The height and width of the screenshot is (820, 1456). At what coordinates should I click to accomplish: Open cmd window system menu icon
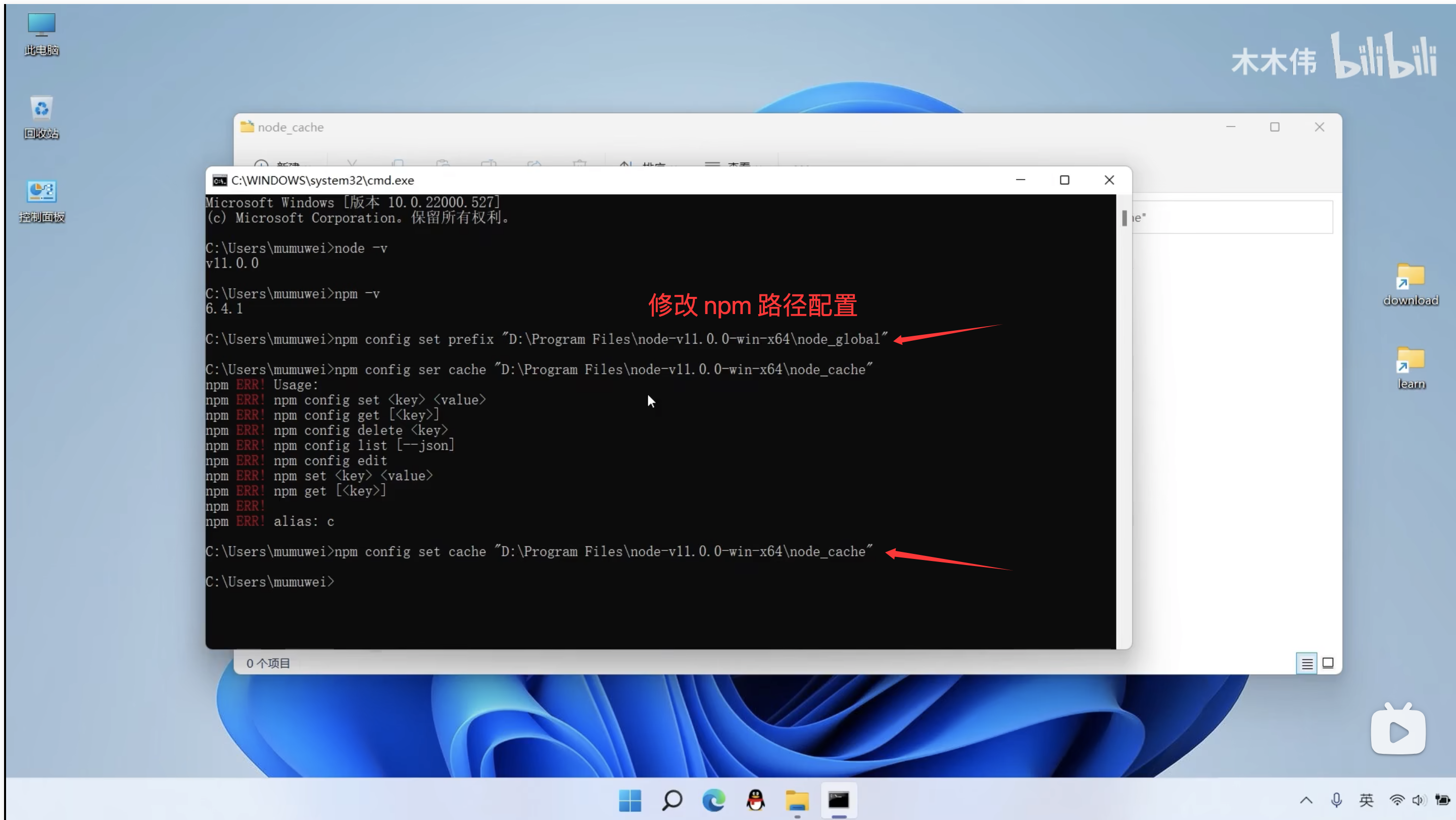pos(219,180)
